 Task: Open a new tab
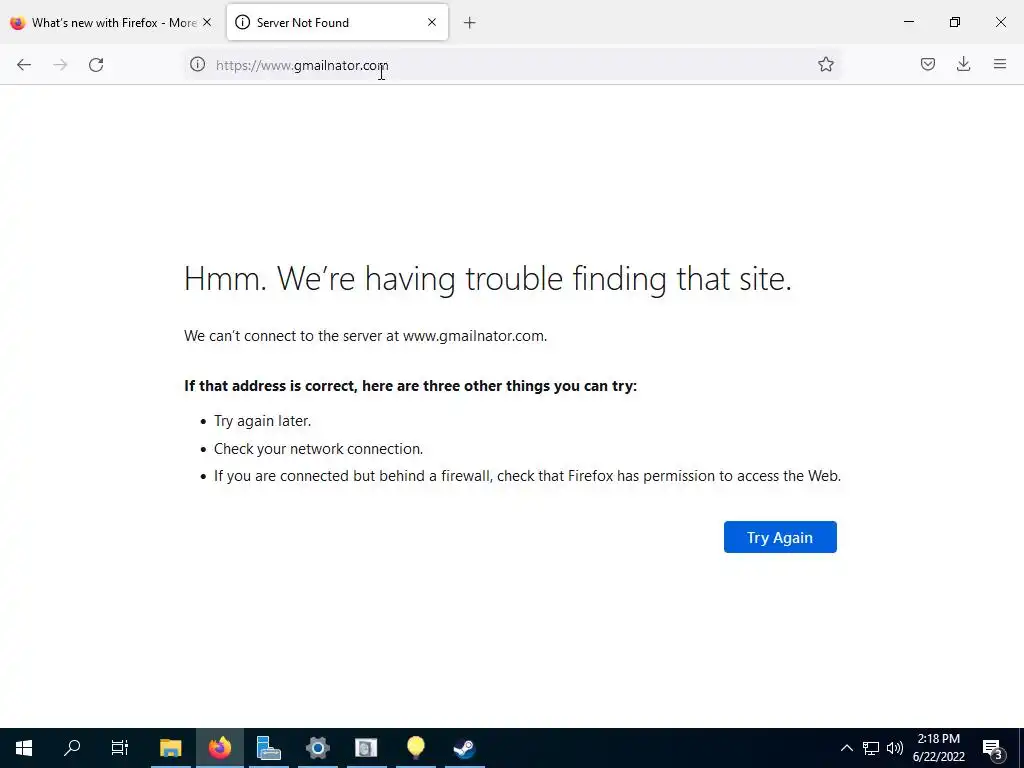pyautogui.click(x=470, y=23)
